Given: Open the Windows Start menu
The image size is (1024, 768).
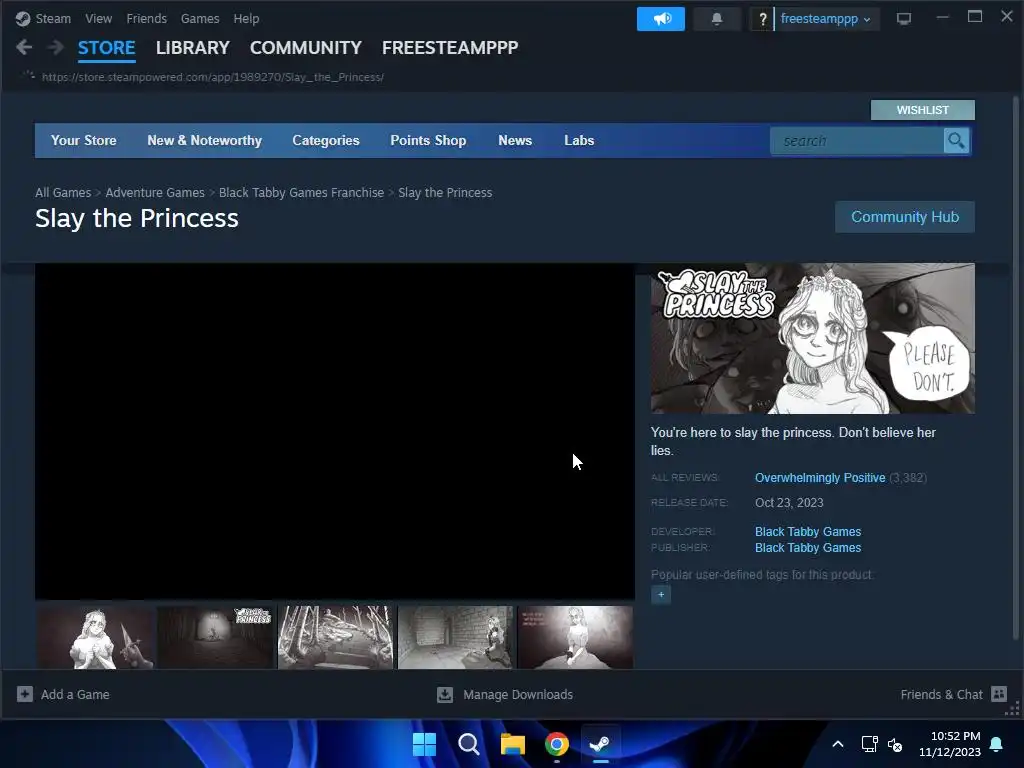Looking at the screenshot, I should coord(424,744).
